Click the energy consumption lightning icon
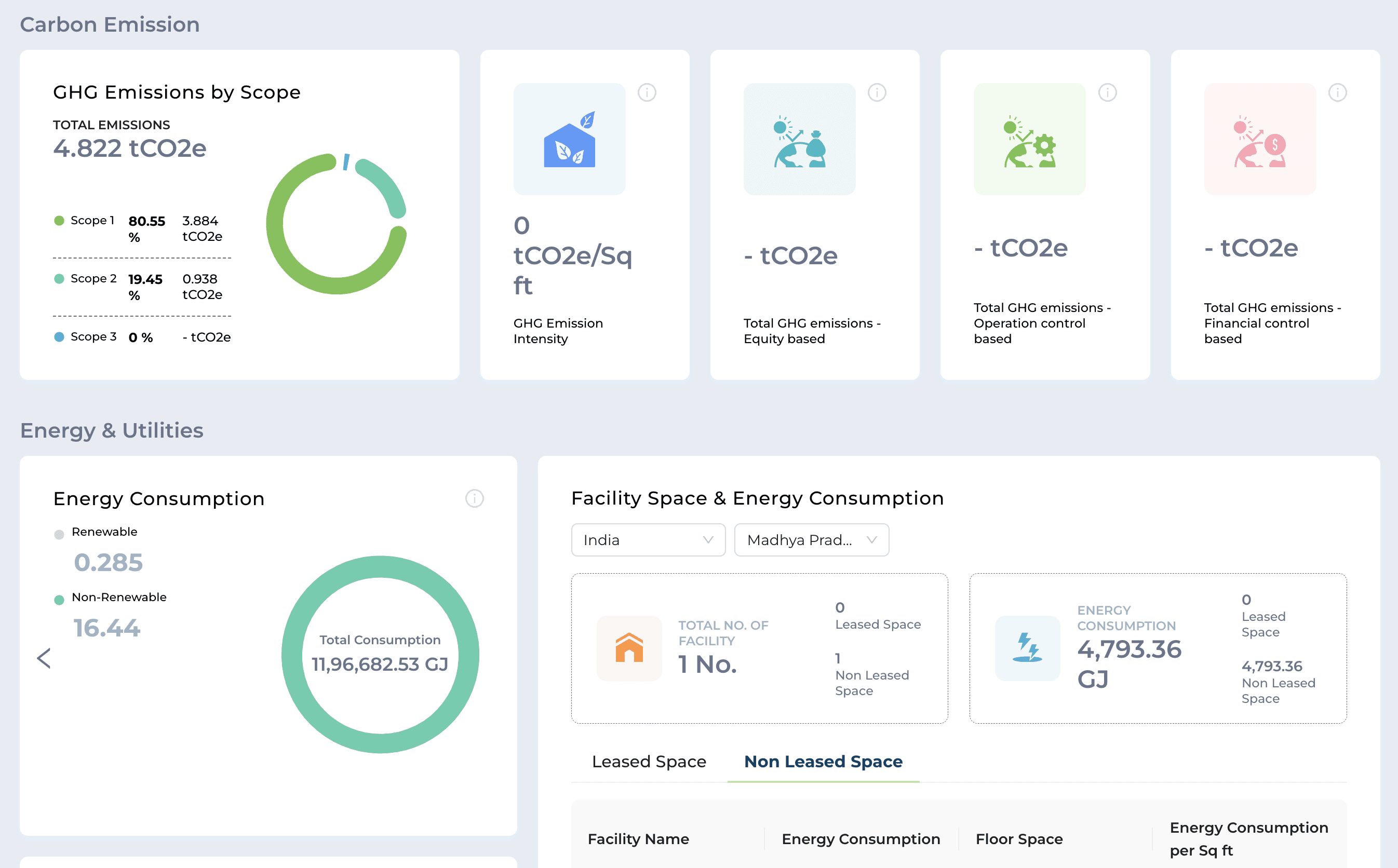The height and width of the screenshot is (868, 1398). coord(1027,648)
